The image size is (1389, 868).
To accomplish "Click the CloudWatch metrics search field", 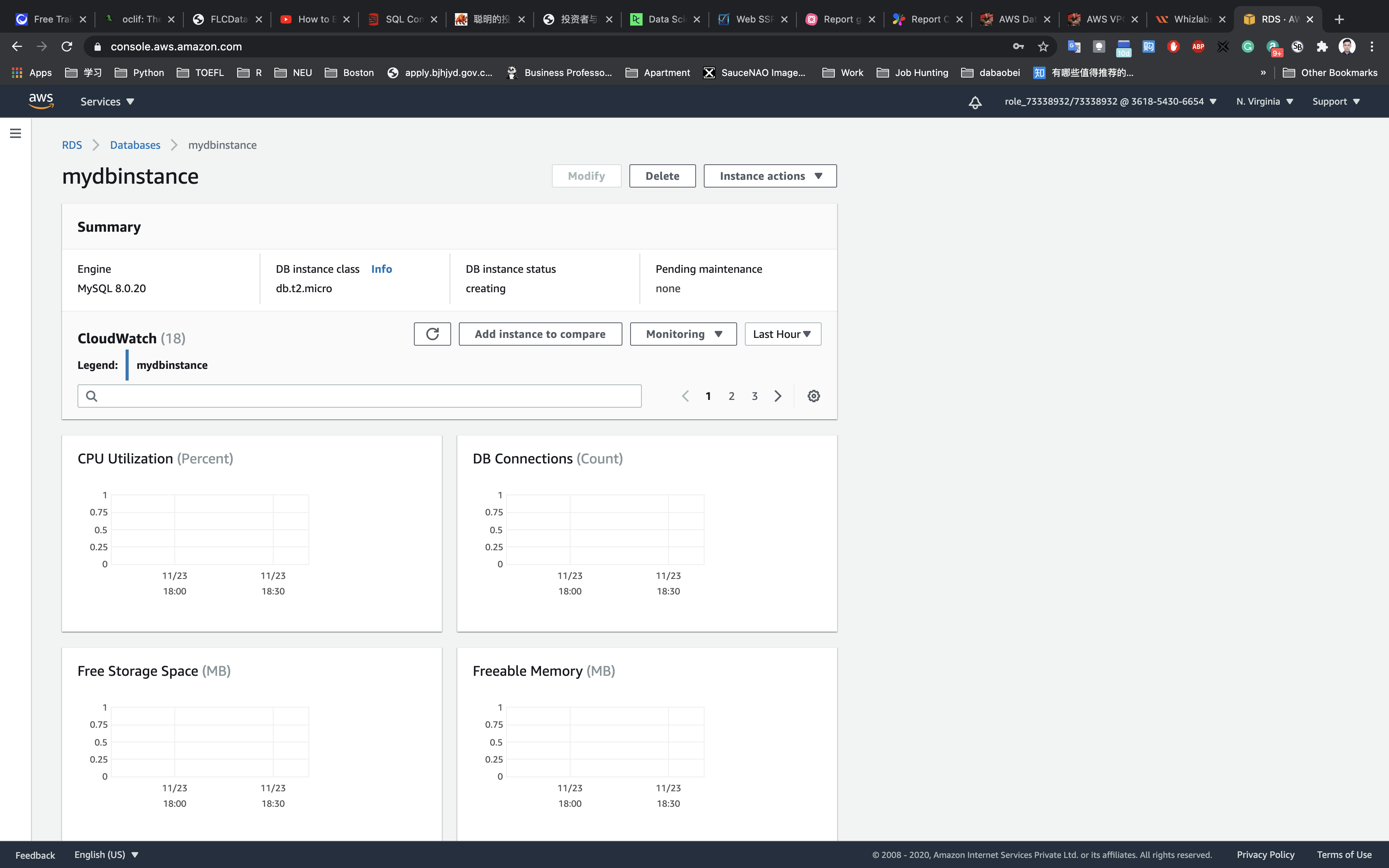I will pyautogui.click(x=359, y=396).
